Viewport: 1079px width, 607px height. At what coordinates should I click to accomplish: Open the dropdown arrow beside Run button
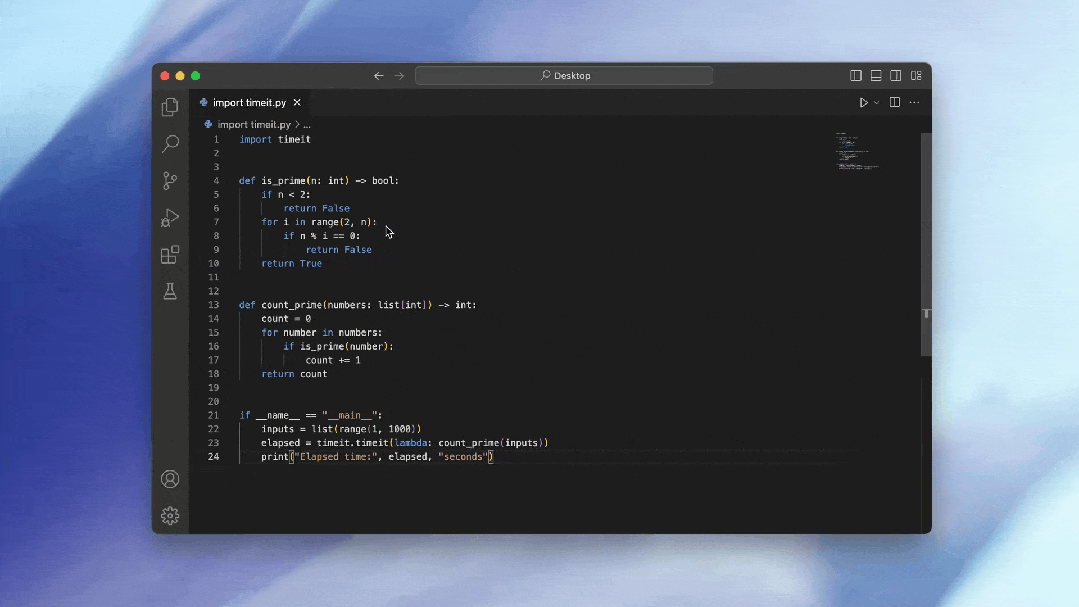tap(877, 103)
